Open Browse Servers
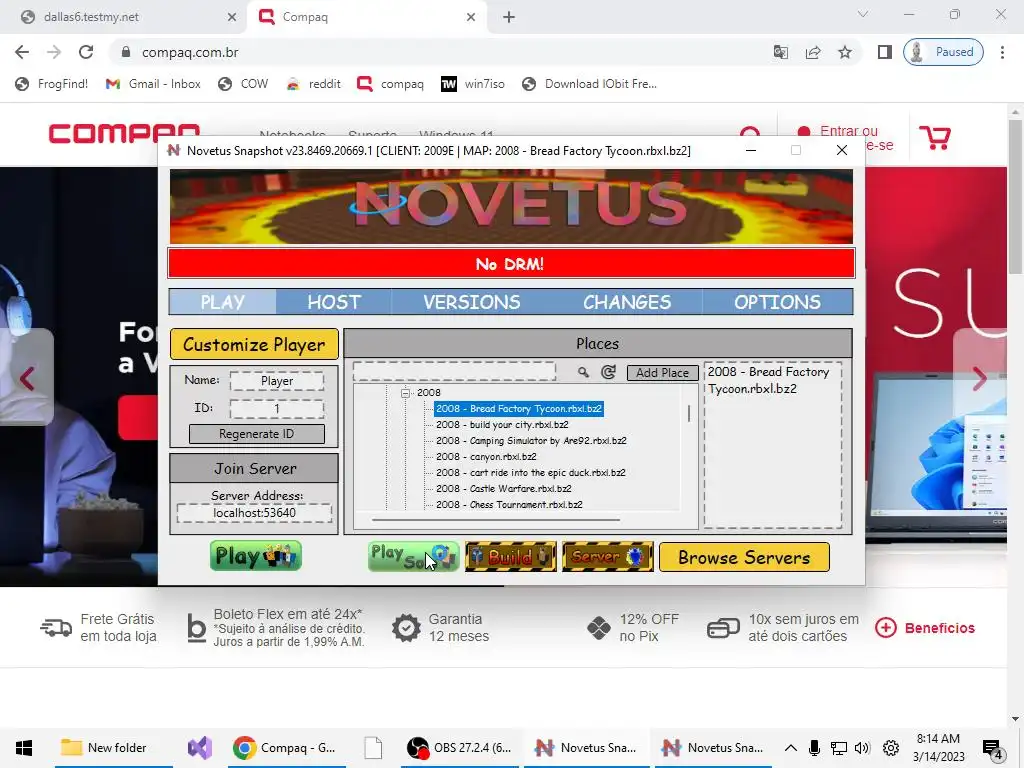This screenshot has height=768, width=1024. click(744, 557)
